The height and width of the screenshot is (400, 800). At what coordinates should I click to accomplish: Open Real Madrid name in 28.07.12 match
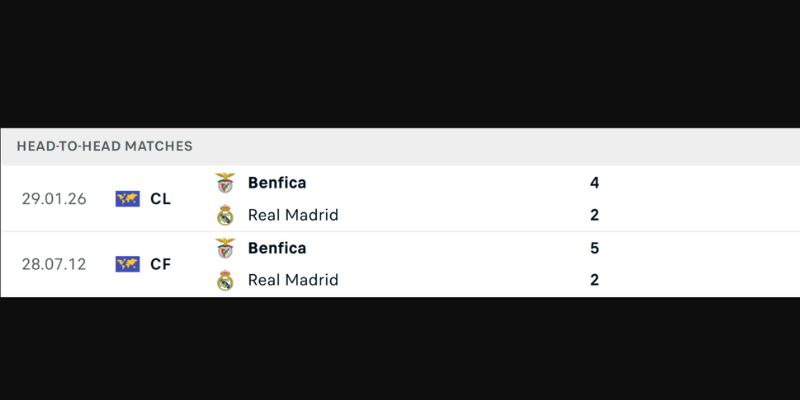point(293,280)
